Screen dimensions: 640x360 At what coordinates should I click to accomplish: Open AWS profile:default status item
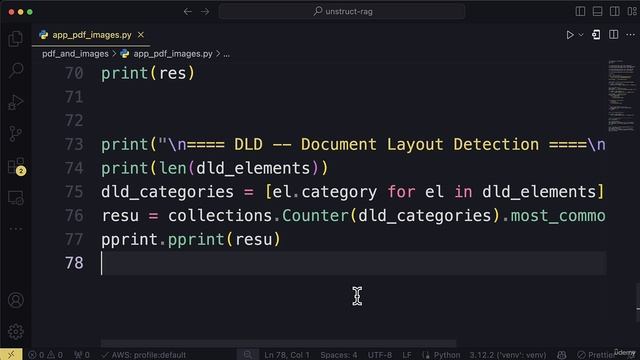click(x=144, y=355)
